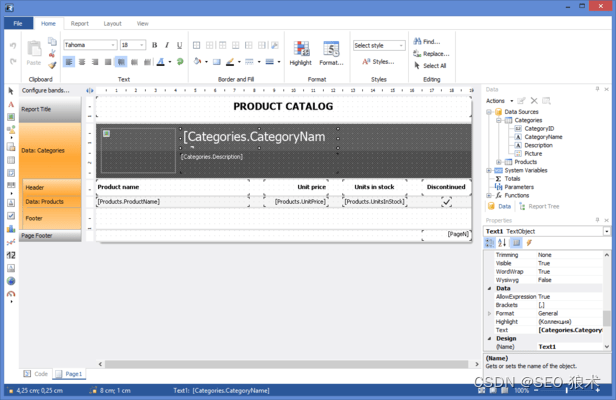Click delete X icon in Data panel

(x=534, y=101)
